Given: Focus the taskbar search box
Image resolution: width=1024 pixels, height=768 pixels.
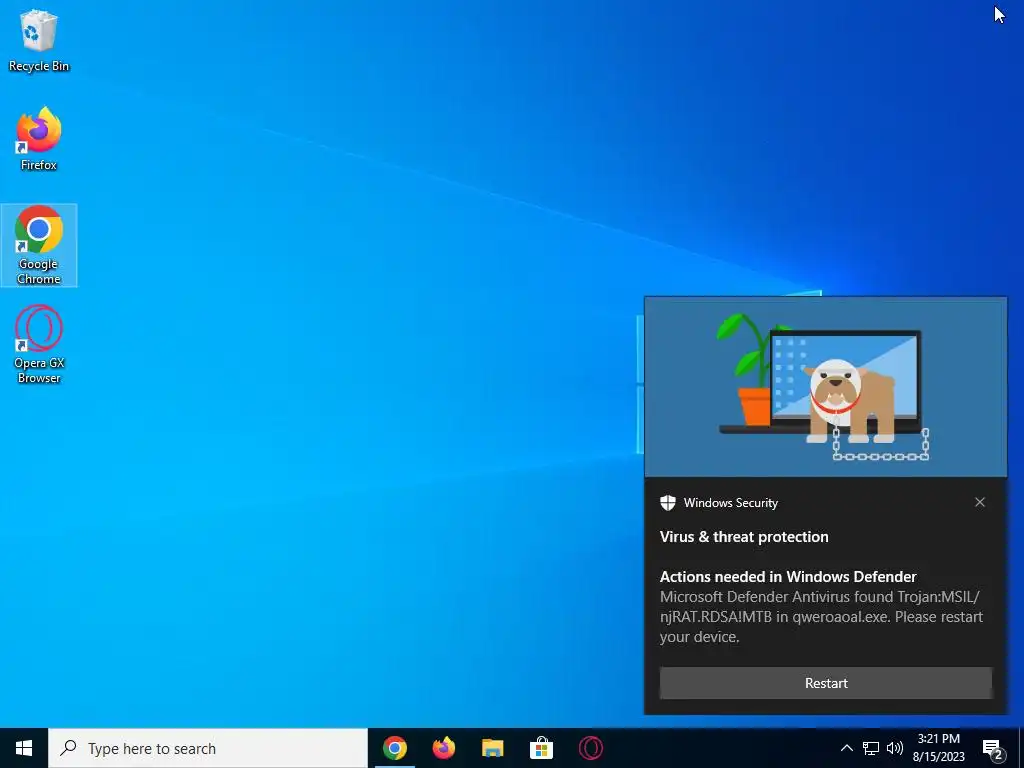Looking at the screenshot, I should [x=208, y=748].
